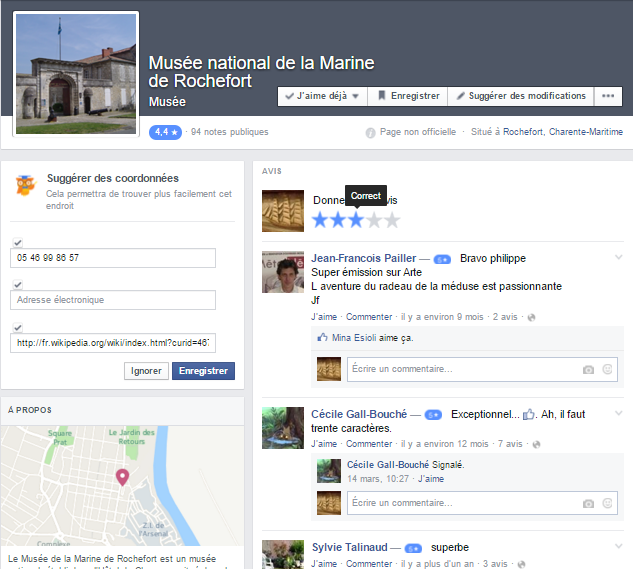Image resolution: width=633 pixels, height=569 pixels.
Task: Toggle the checkbox above Adresse électronique field
Action: [x=18, y=285]
